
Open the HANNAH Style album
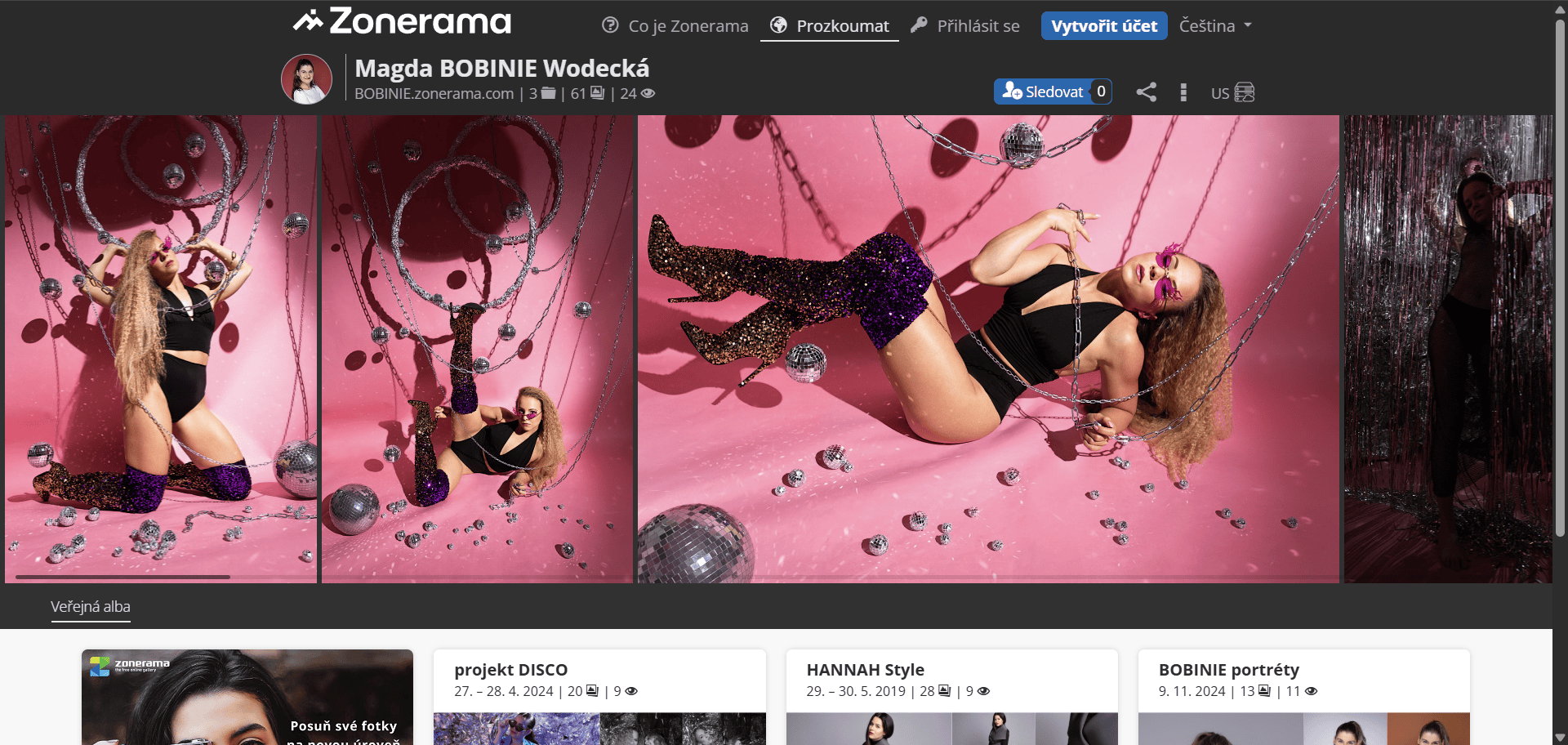pyautogui.click(x=865, y=670)
